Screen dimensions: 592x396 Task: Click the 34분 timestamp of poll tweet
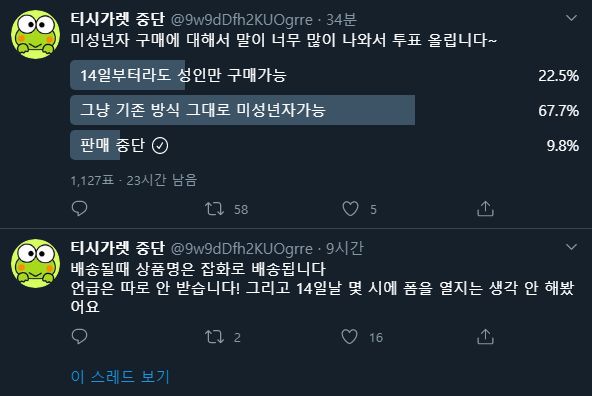click(341, 20)
